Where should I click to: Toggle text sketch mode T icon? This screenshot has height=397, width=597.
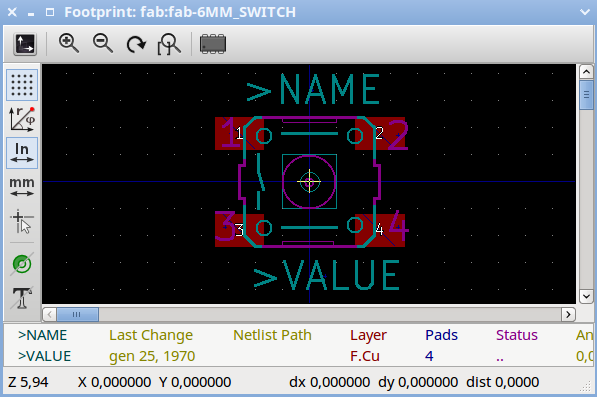(x=22, y=298)
